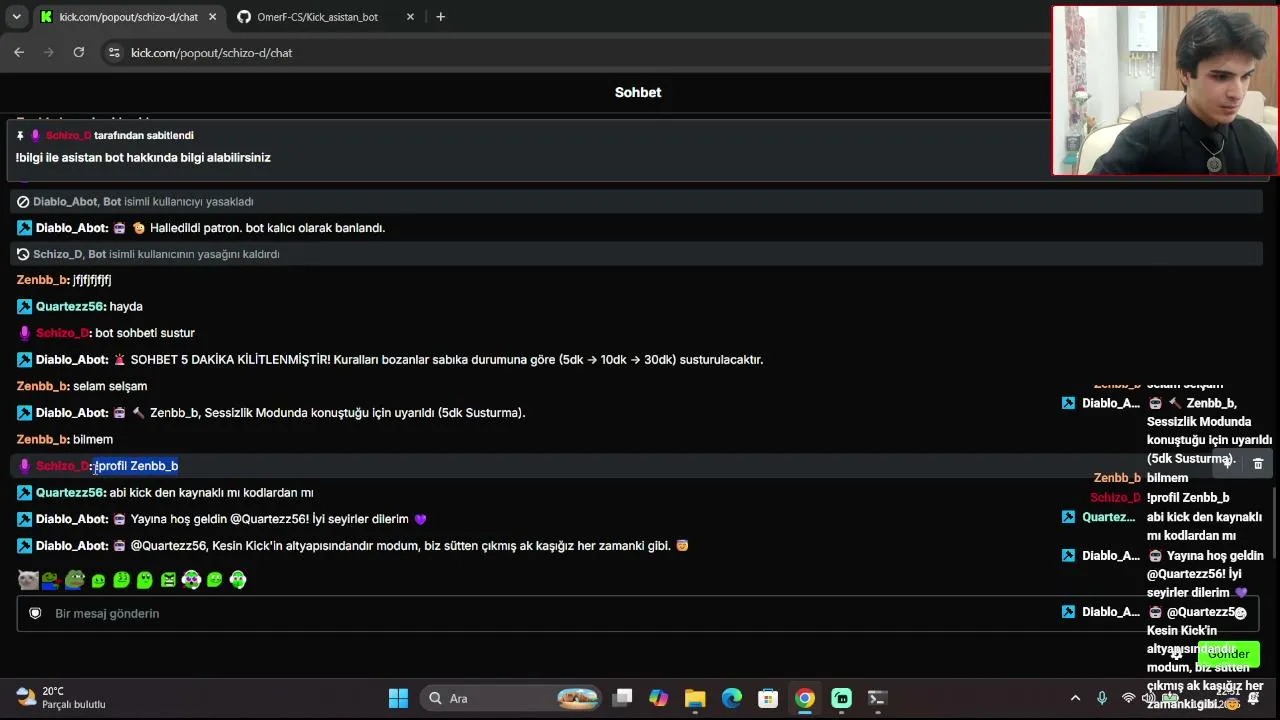Image resolution: width=1280 pixels, height=720 pixels.
Task: Select the "bot sohbeti sustur" message text
Action: point(145,333)
